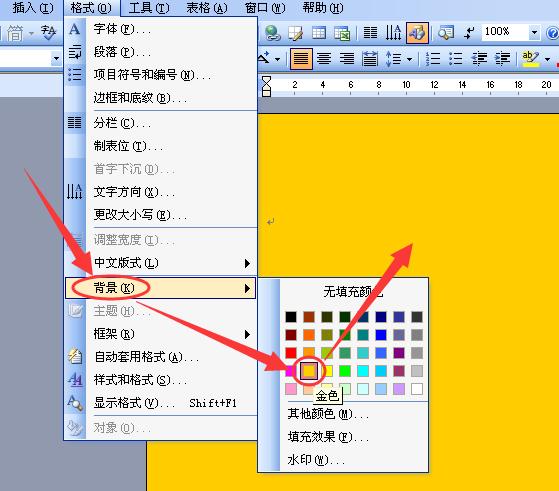The height and width of the screenshot is (491, 559).
Task: Click the Insert Hyperlink globe icon
Action: 273,33
